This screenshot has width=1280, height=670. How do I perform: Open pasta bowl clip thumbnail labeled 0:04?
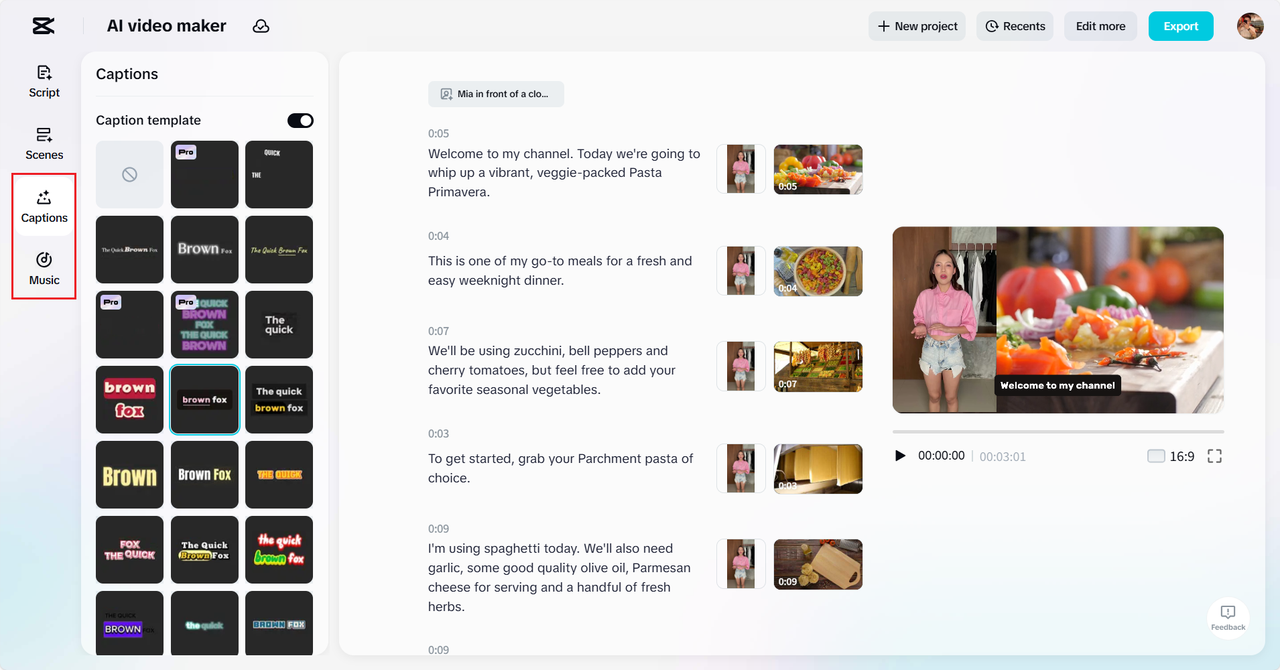pyautogui.click(x=818, y=271)
